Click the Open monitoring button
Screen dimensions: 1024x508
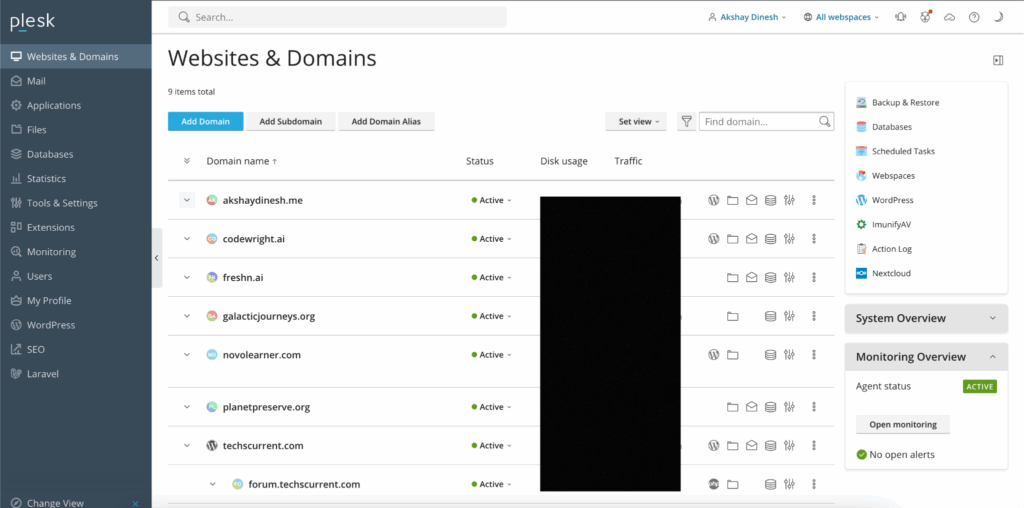(x=903, y=424)
